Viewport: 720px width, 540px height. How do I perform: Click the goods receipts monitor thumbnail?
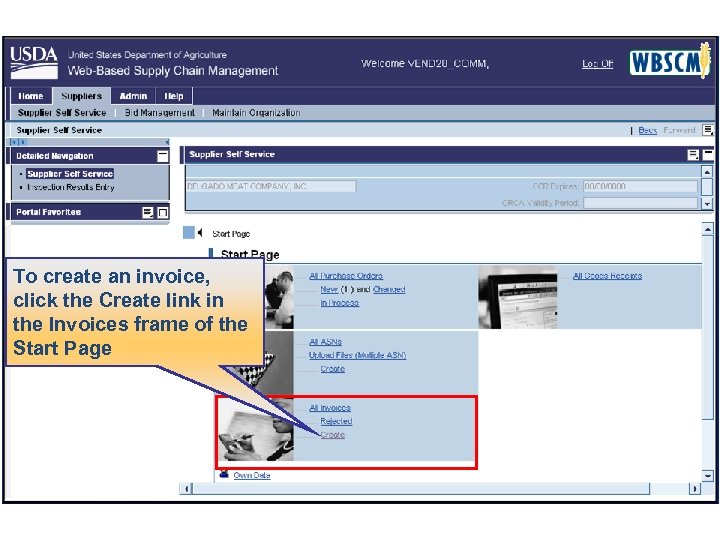518,297
